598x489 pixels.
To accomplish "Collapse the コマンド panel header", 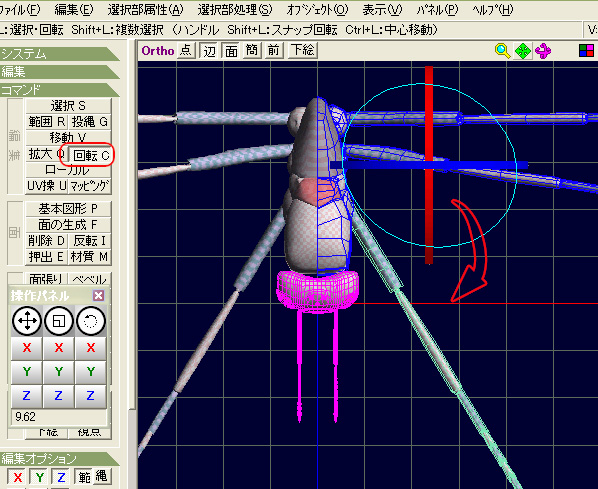I will 59,90.
